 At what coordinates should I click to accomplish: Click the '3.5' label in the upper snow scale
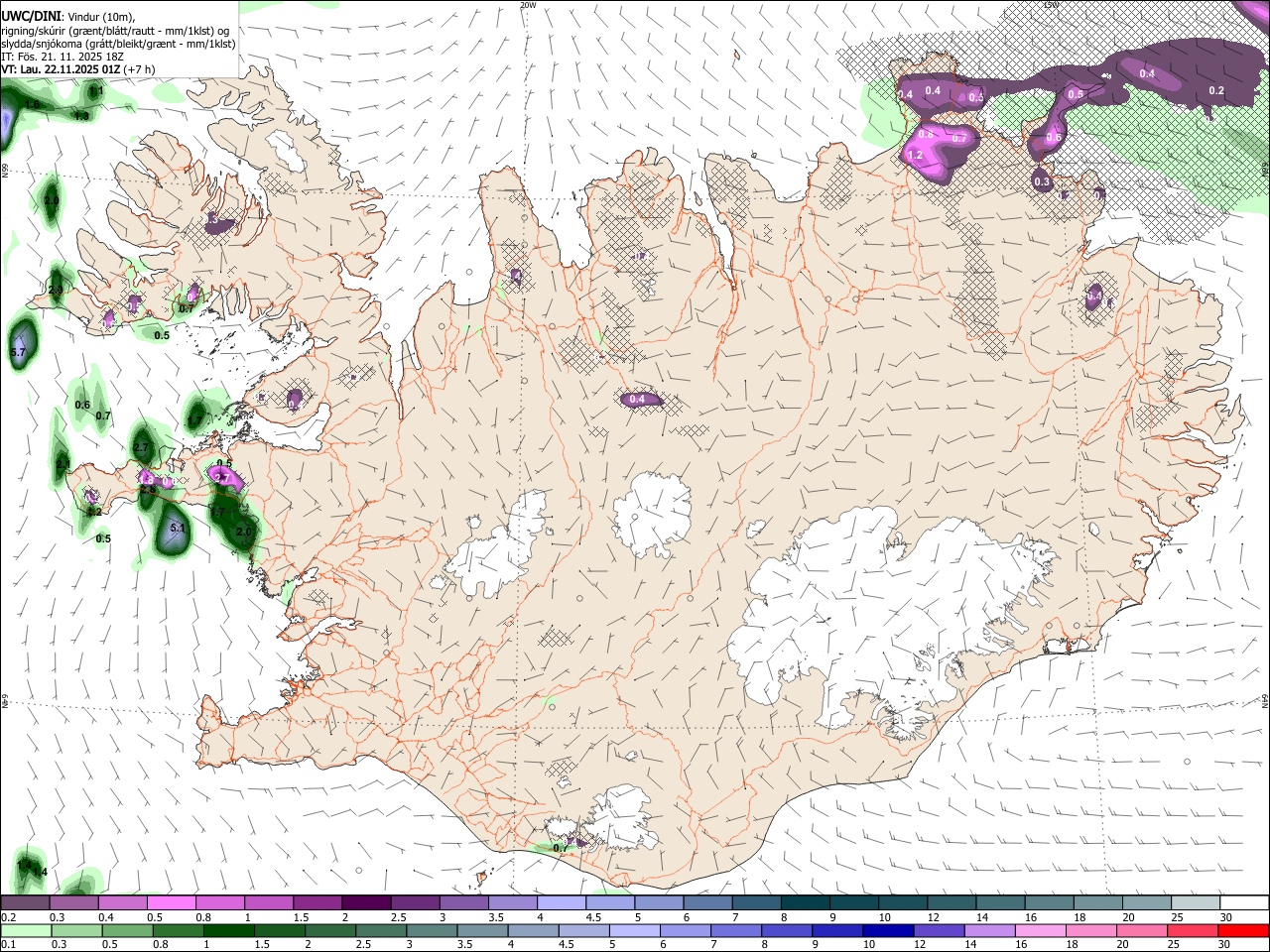pyautogui.click(x=496, y=917)
